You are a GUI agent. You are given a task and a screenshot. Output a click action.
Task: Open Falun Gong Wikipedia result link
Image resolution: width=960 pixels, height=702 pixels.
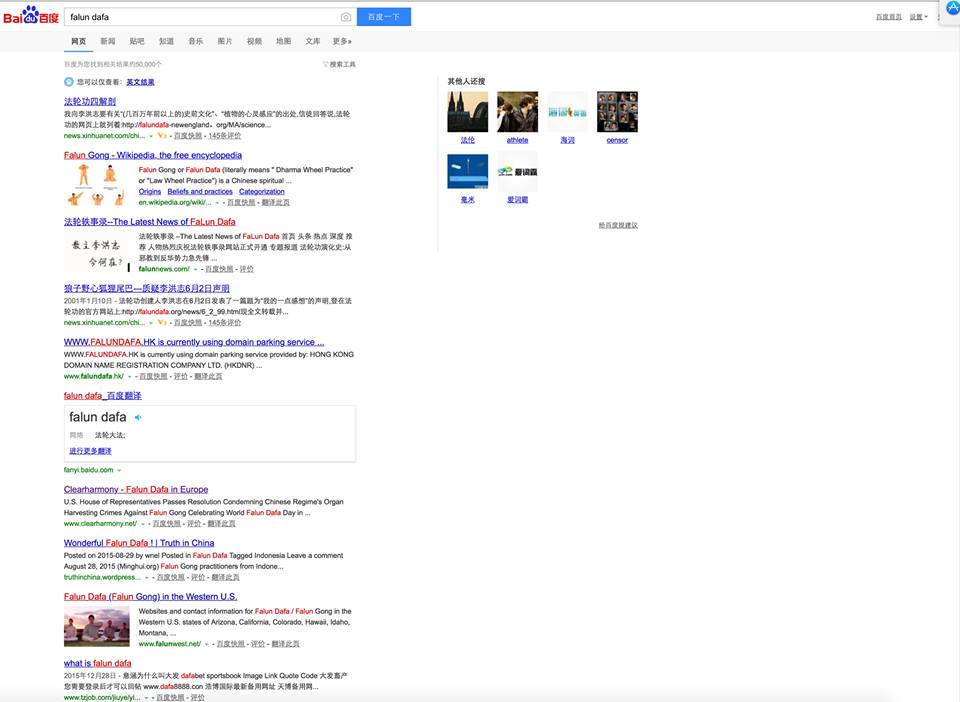[152, 155]
